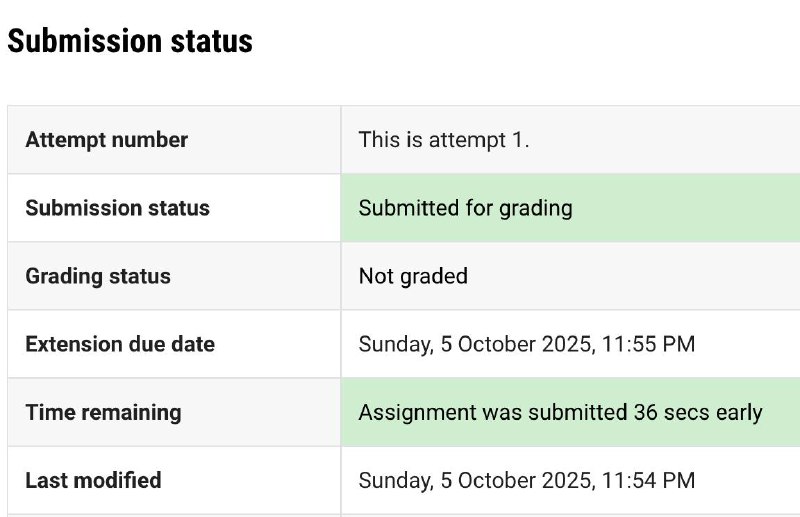Screen dimensions: 800x517
Task: Click the "Last modified" row label
Action: click(93, 480)
